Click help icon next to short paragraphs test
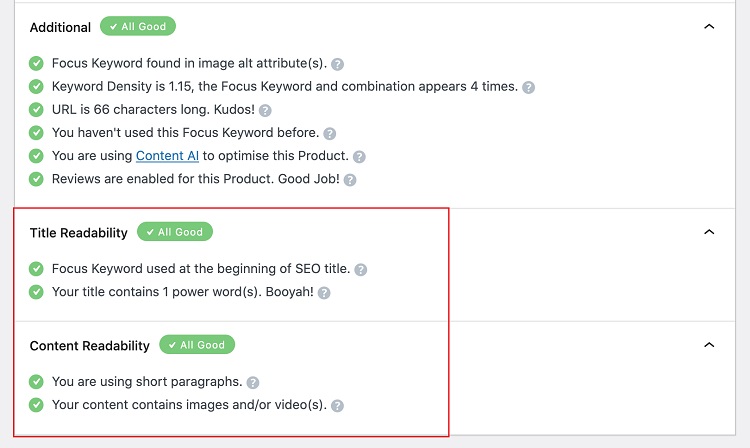Viewport: 750px width, 448px height. (x=253, y=382)
